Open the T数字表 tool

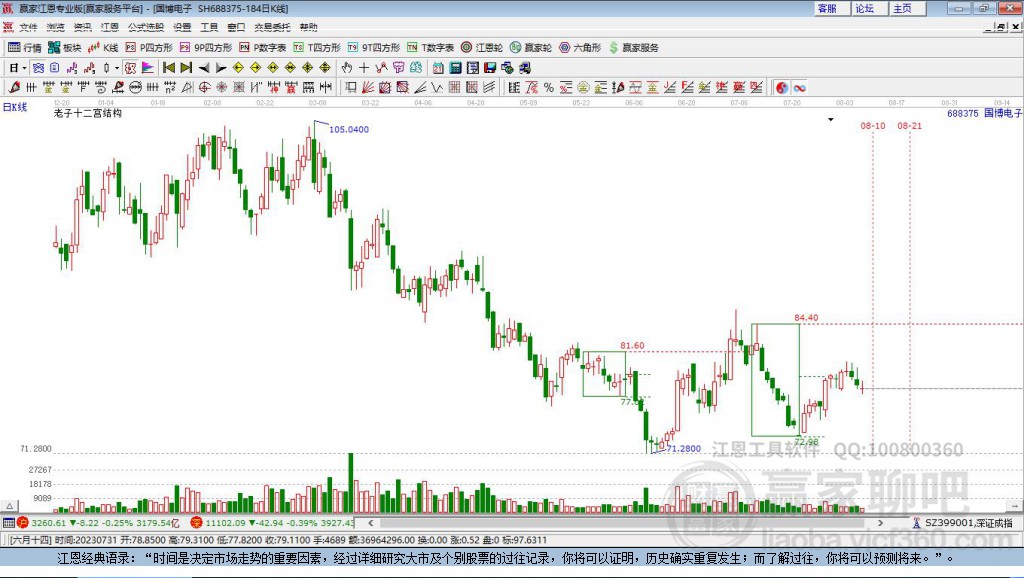(430, 48)
